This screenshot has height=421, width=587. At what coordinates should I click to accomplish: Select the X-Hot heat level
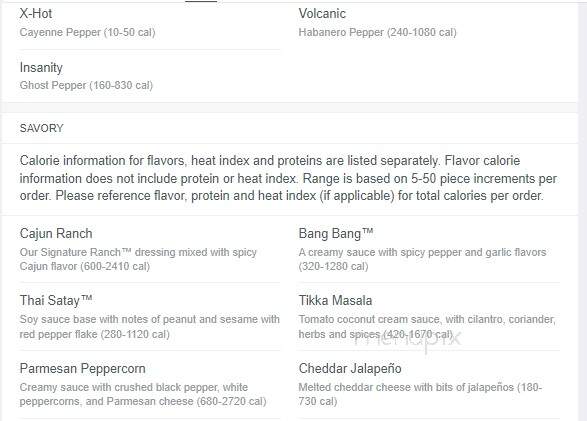tap(36, 13)
